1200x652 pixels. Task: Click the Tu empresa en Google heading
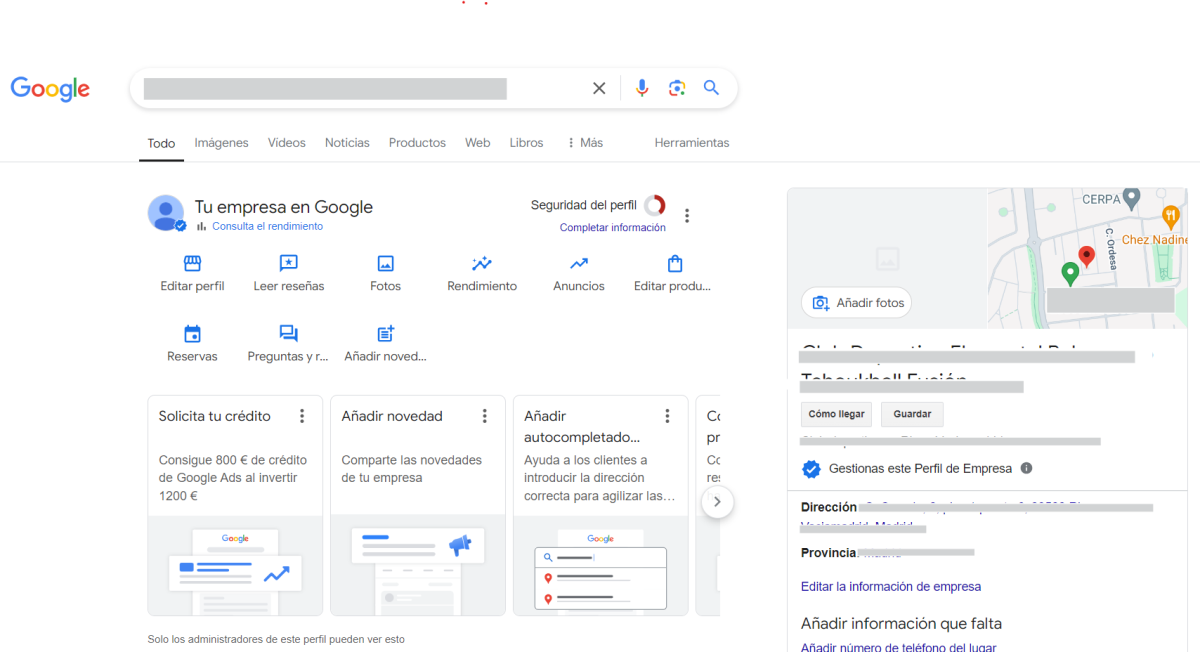tap(283, 207)
